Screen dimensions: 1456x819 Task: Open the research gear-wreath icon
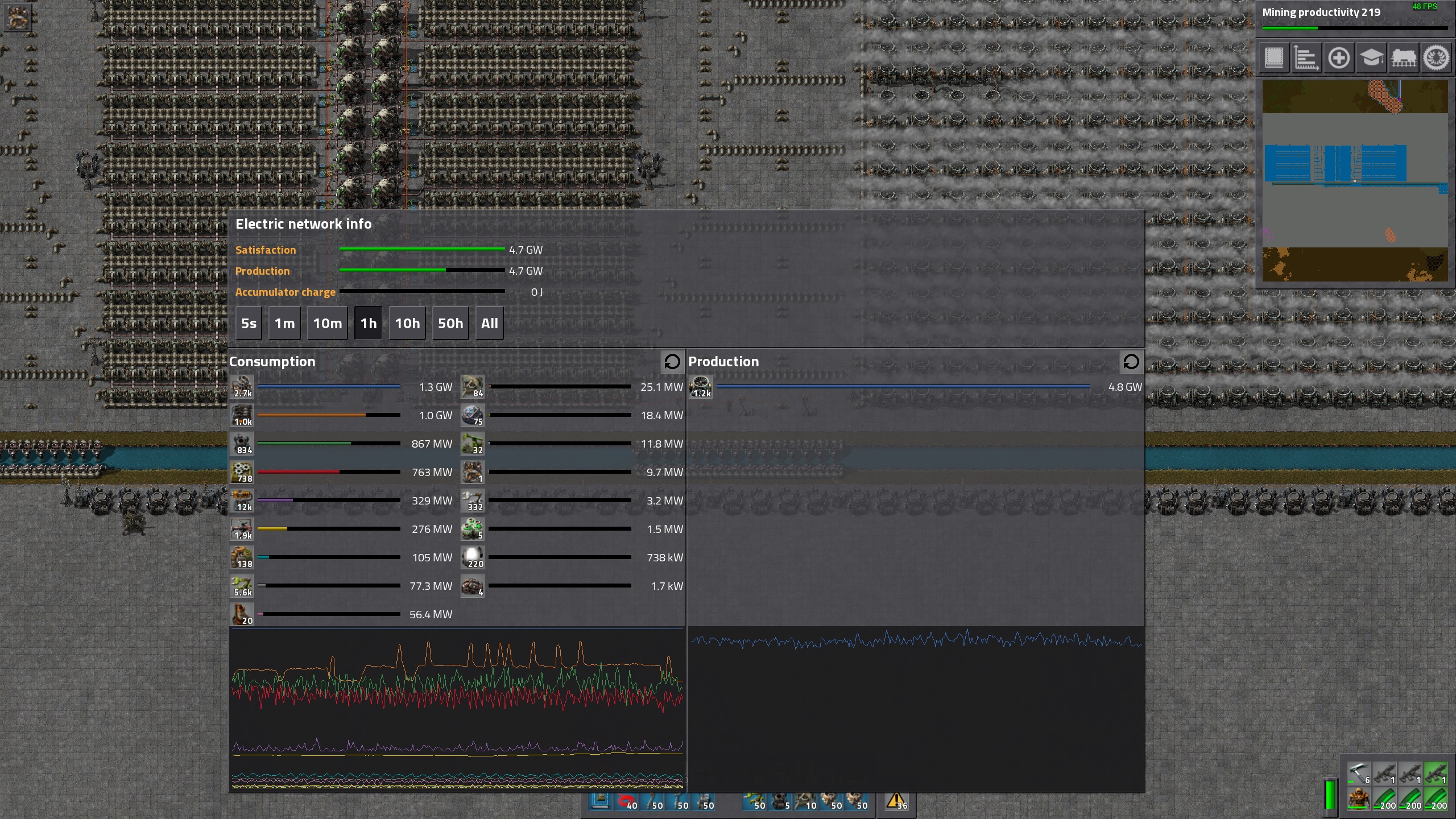click(x=1436, y=58)
